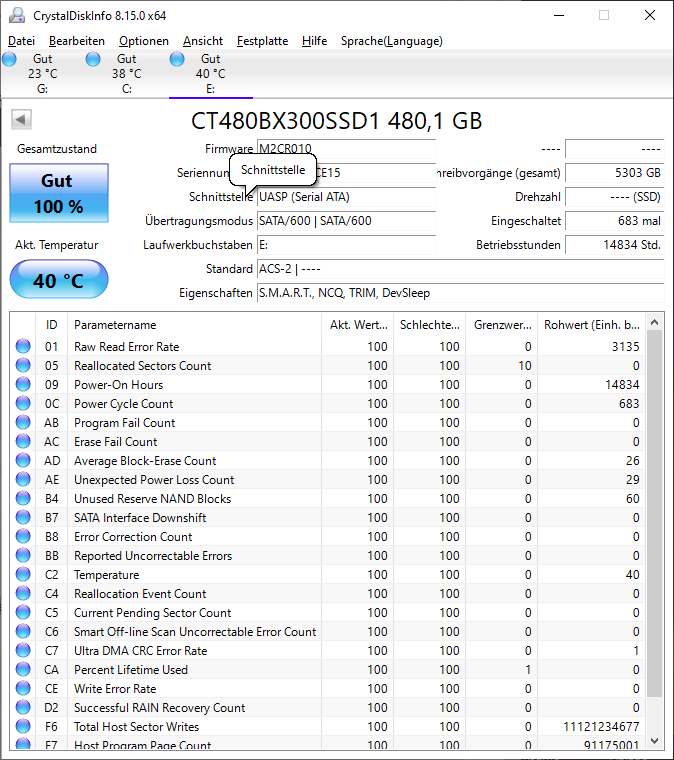This screenshot has width=674, height=760.
Task: Click the Firmware field M2CR010
Action: point(346,149)
